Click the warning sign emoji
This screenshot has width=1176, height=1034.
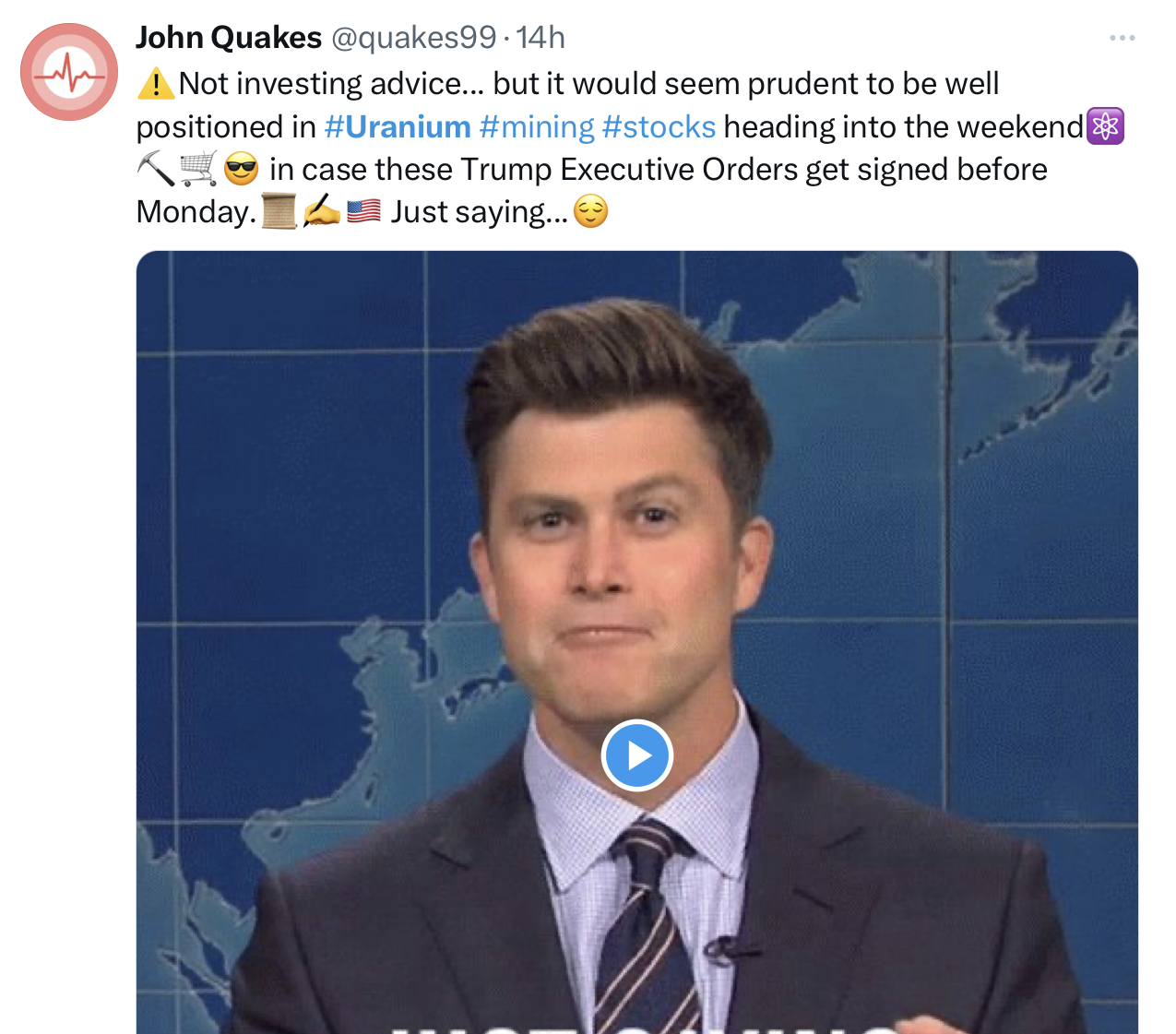coord(155,84)
